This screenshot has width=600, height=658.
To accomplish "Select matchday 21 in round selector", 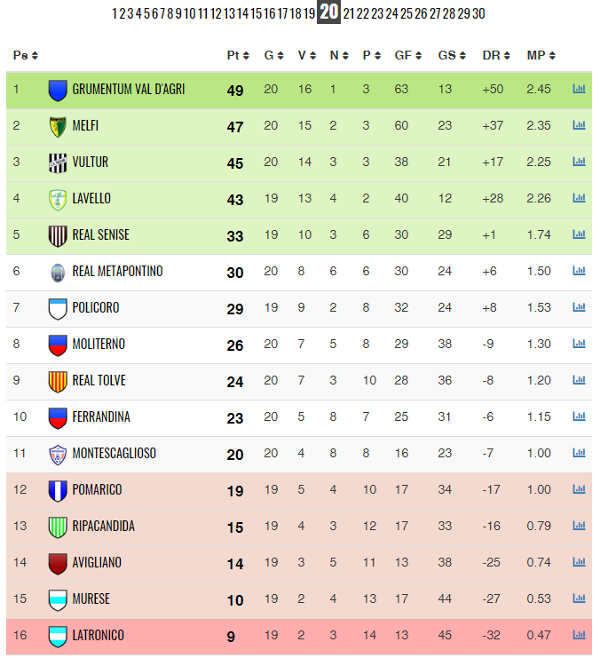I will 349,13.
